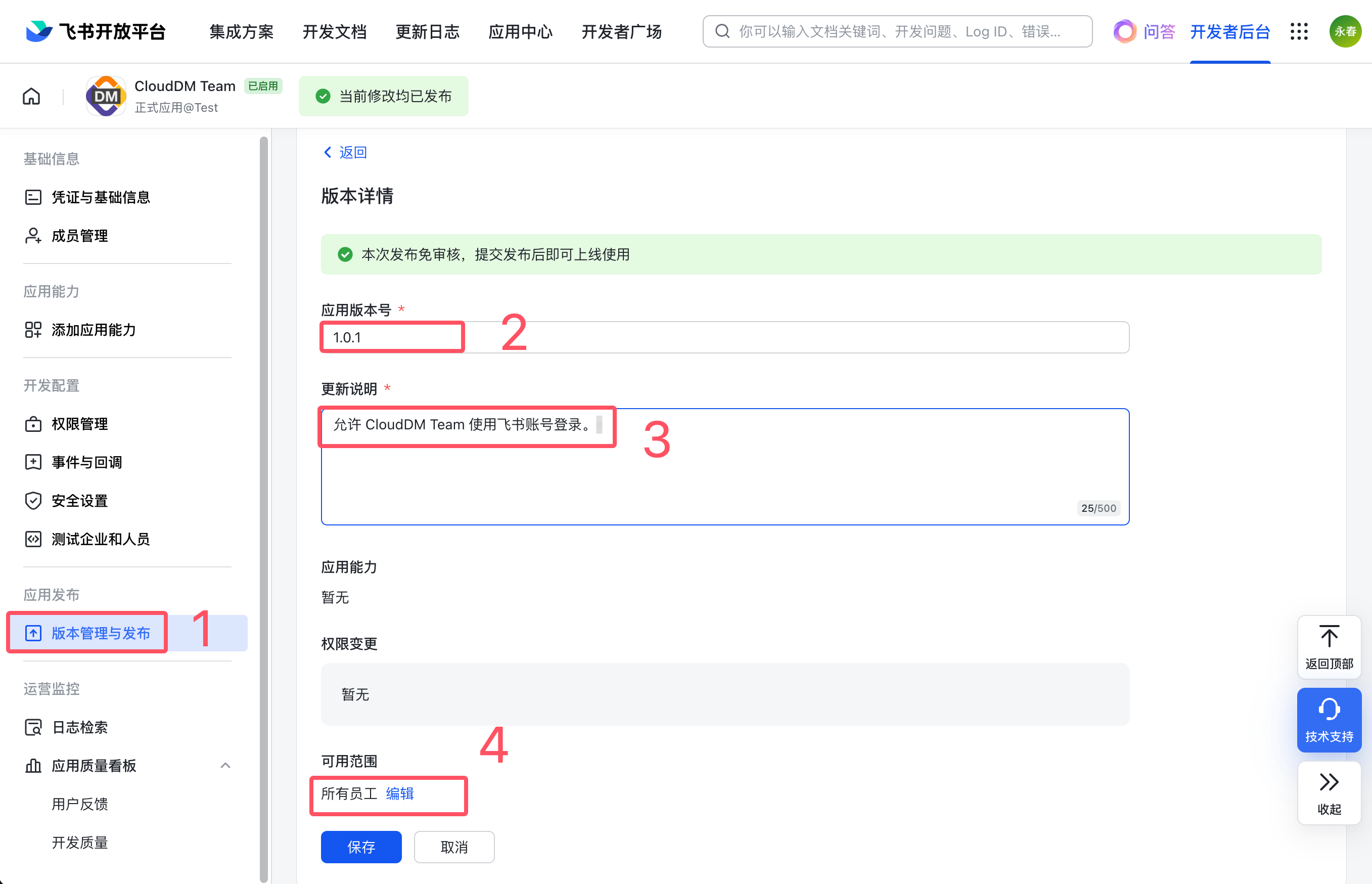Click the home icon in the header

click(31, 96)
